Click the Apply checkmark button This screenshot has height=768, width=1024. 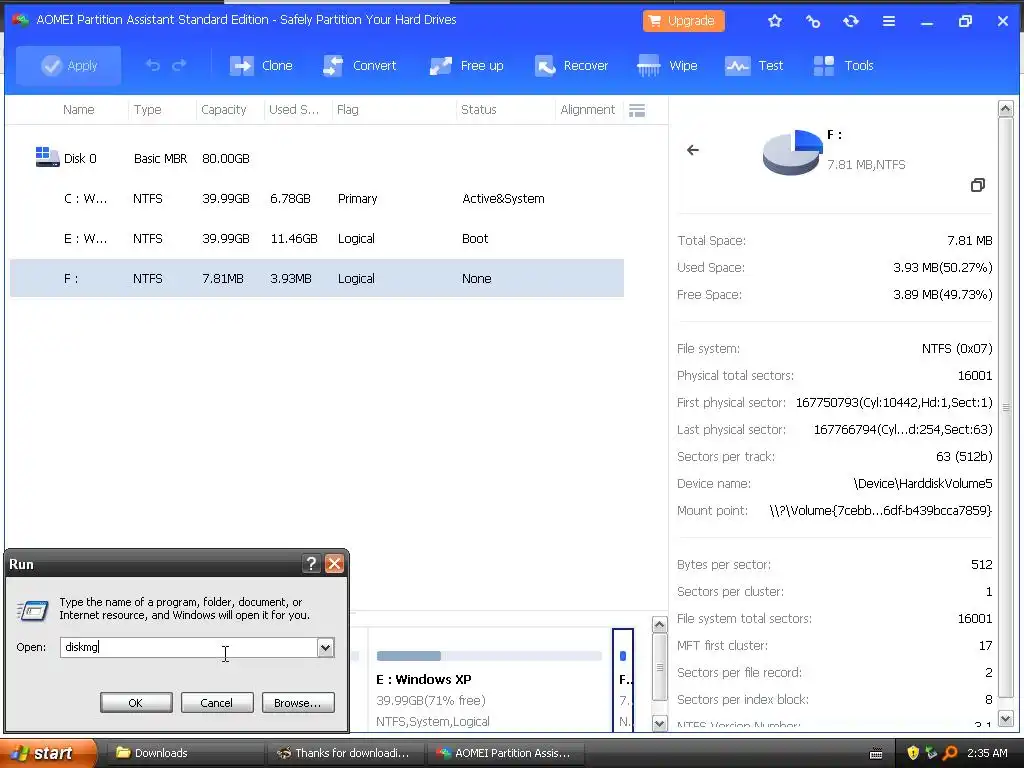[69, 65]
